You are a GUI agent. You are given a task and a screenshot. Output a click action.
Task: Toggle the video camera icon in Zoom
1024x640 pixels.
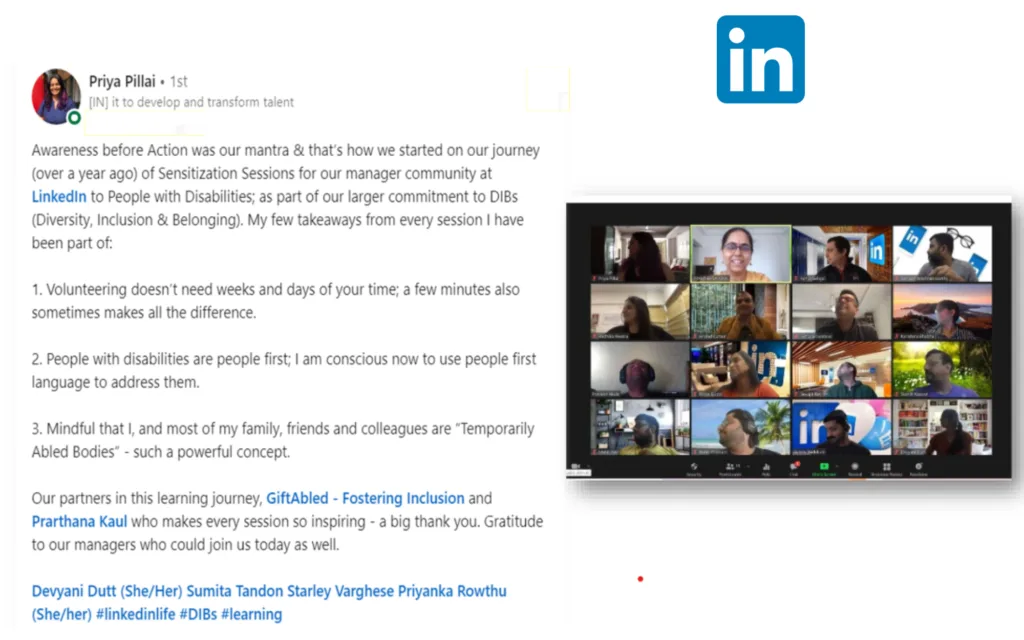576,466
